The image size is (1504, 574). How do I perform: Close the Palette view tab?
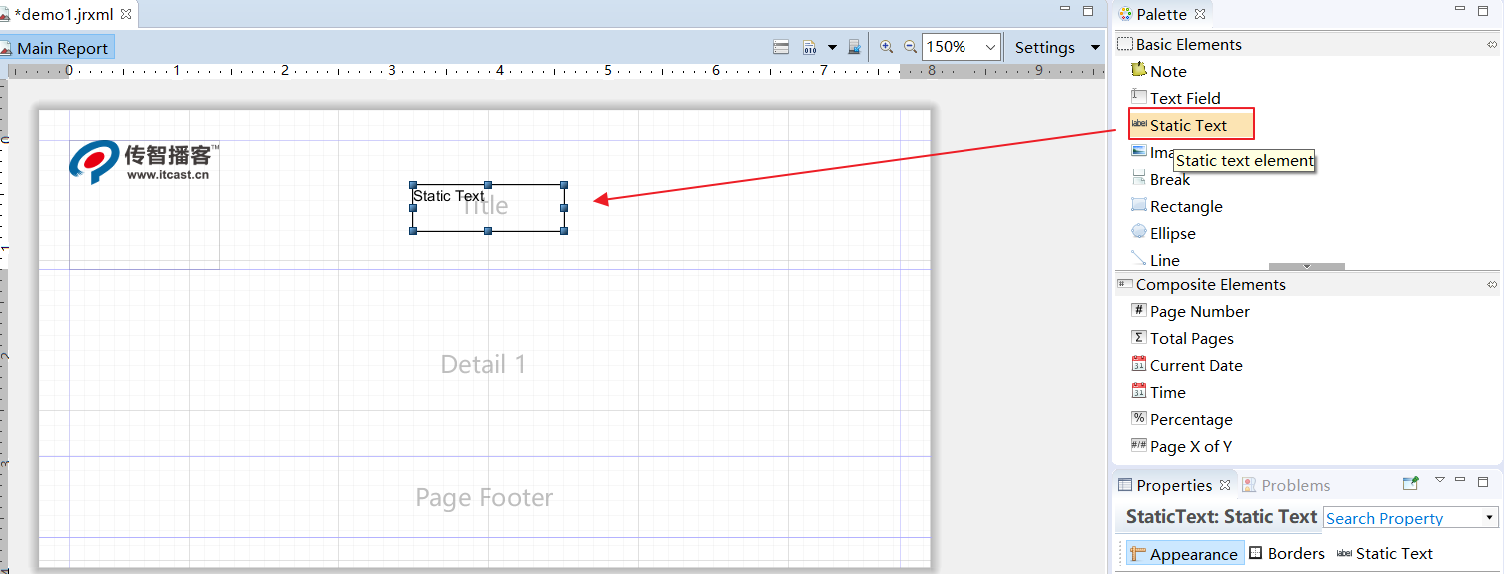[x=1200, y=14]
